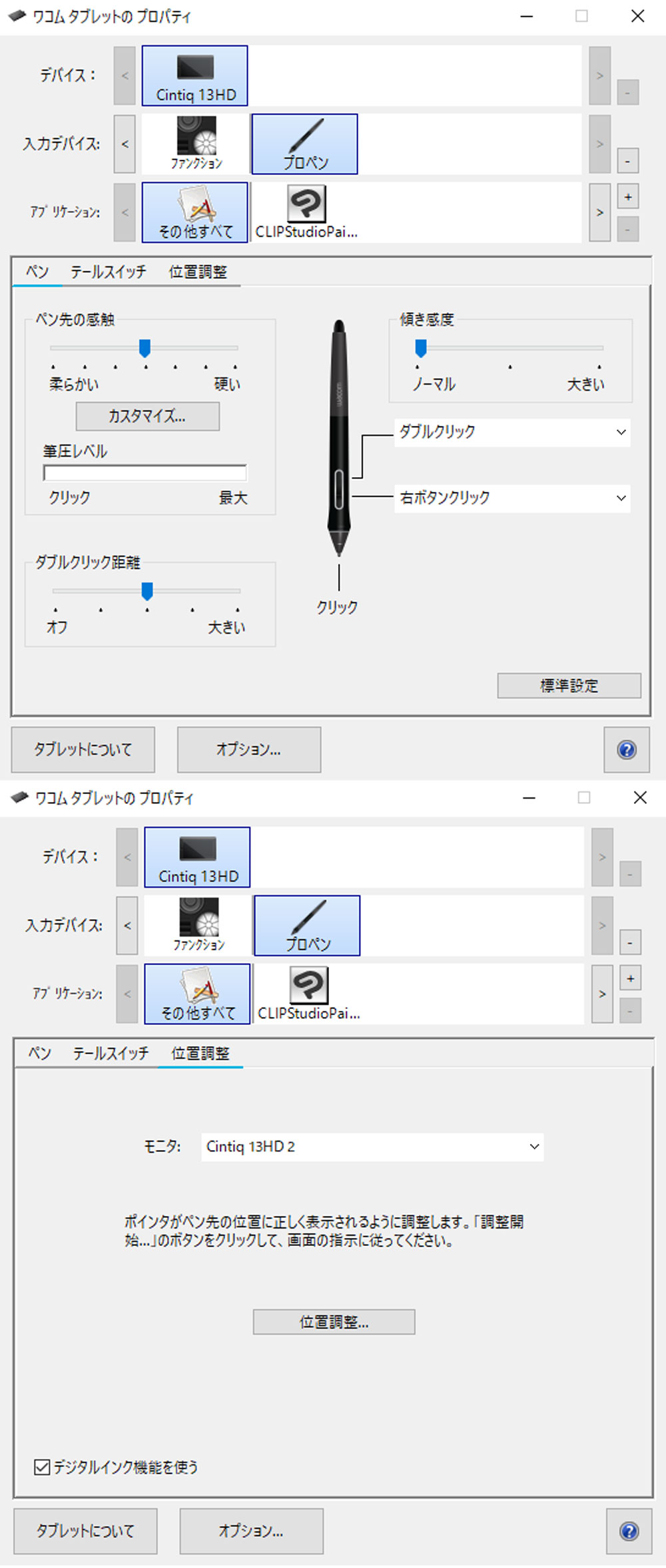Image resolution: width=666 pixels, height=1568 pixels.
Task: Click the 筆圧レベル pressure bar
Action: point(145,473)
